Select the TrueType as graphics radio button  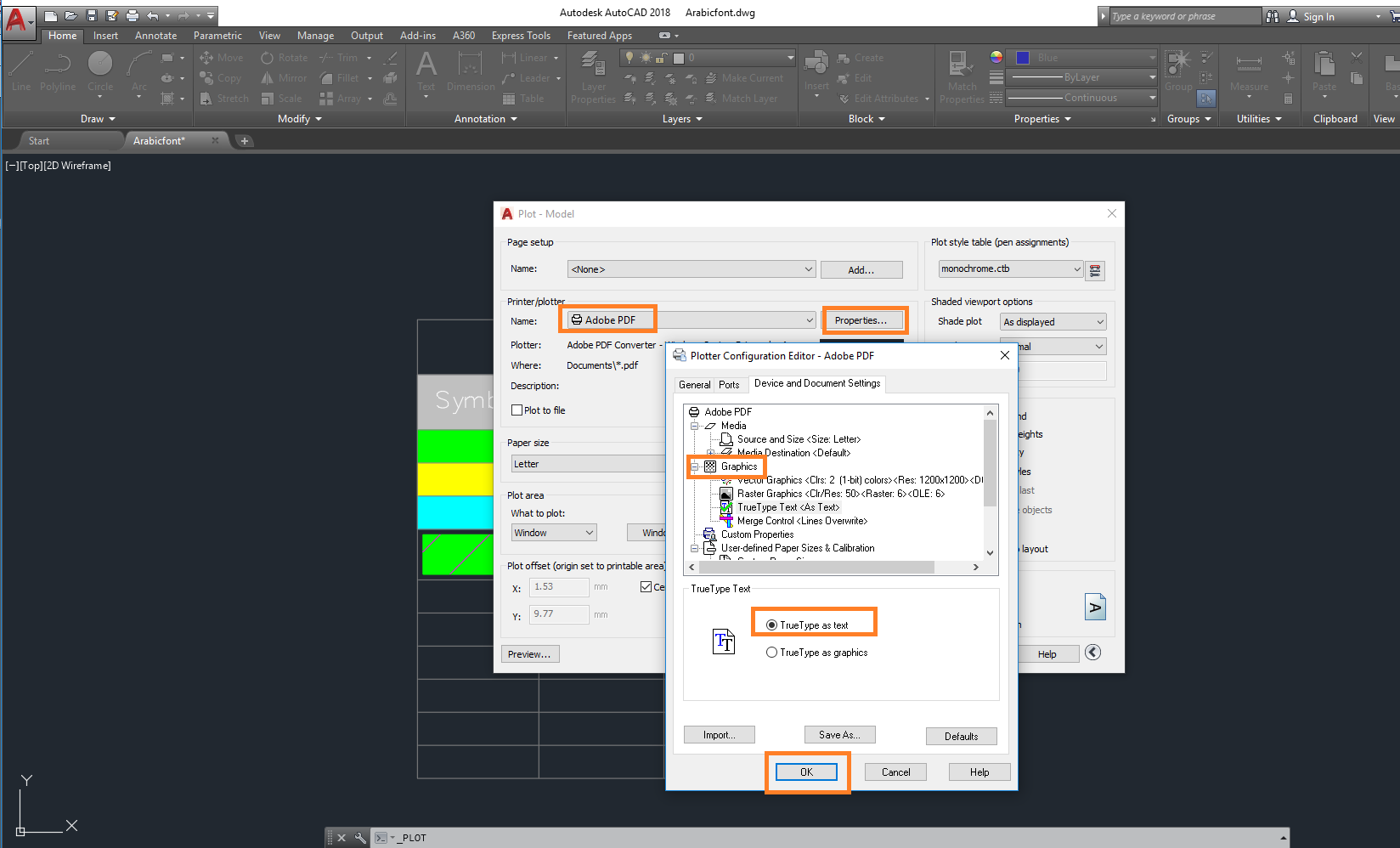[x=771, y=652]
